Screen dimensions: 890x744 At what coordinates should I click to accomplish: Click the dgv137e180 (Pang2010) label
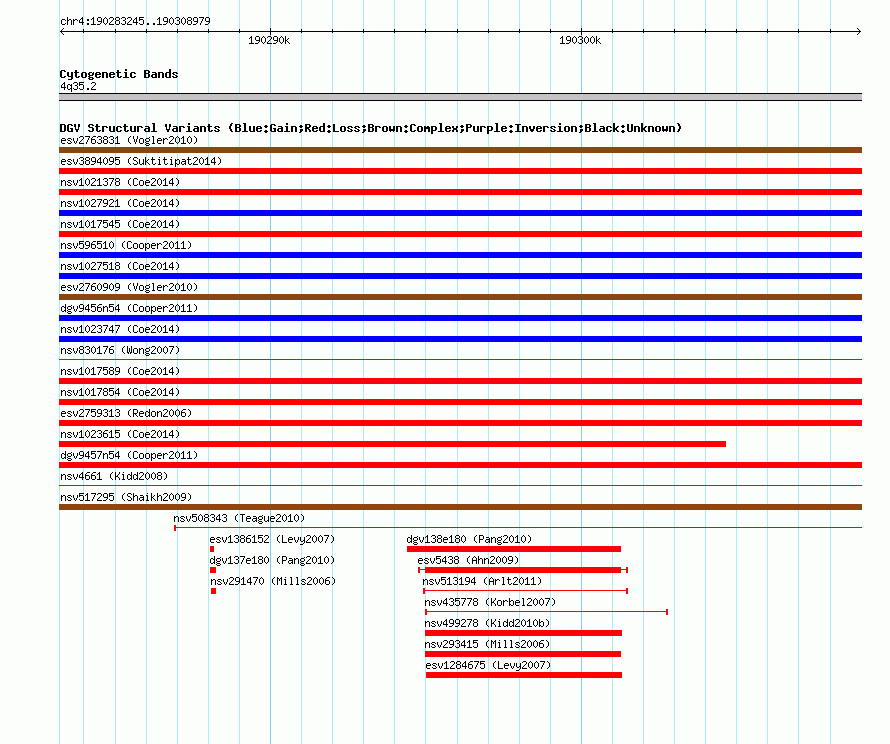(272, 560)
